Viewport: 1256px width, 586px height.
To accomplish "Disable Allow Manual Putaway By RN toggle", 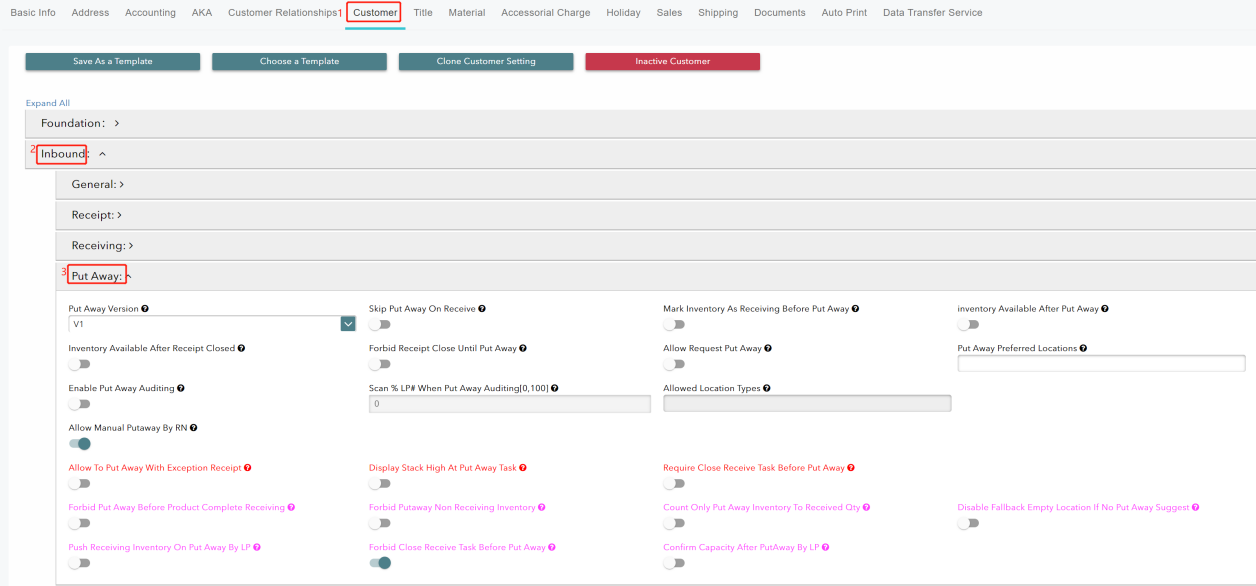I will coord(79,443).
